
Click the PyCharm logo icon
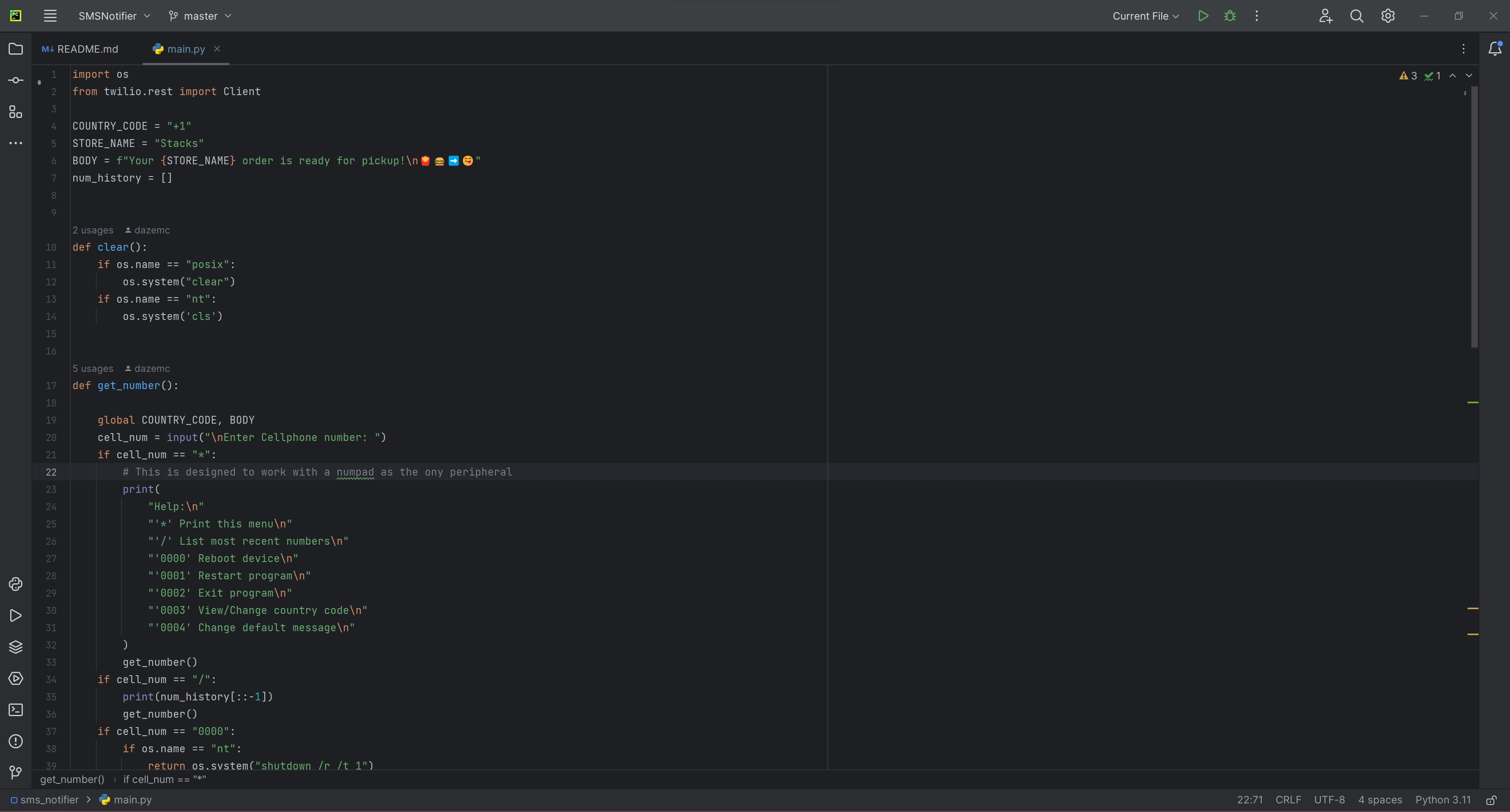(16, 16)
